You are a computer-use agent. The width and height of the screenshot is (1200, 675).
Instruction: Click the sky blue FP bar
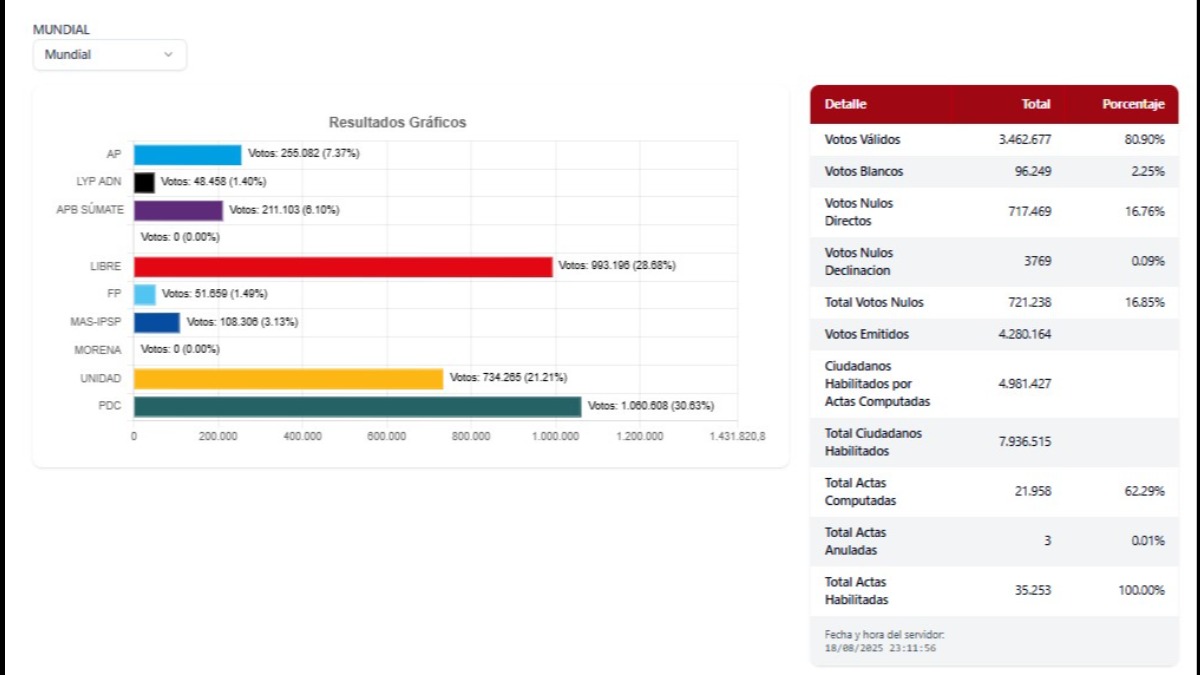(x=145, y=294)
